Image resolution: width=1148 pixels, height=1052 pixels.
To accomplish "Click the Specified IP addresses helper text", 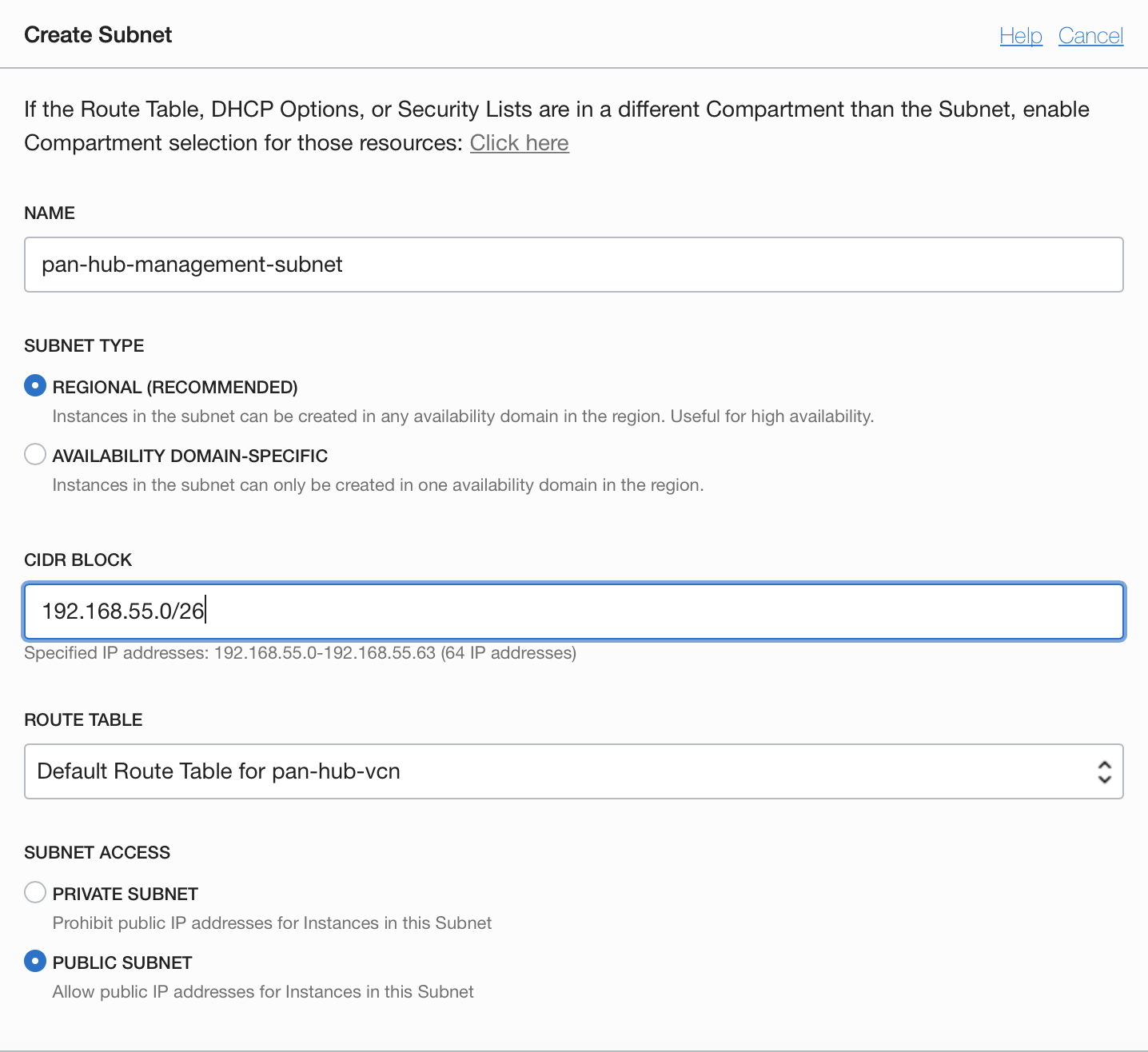I will [x=300, y=653].
